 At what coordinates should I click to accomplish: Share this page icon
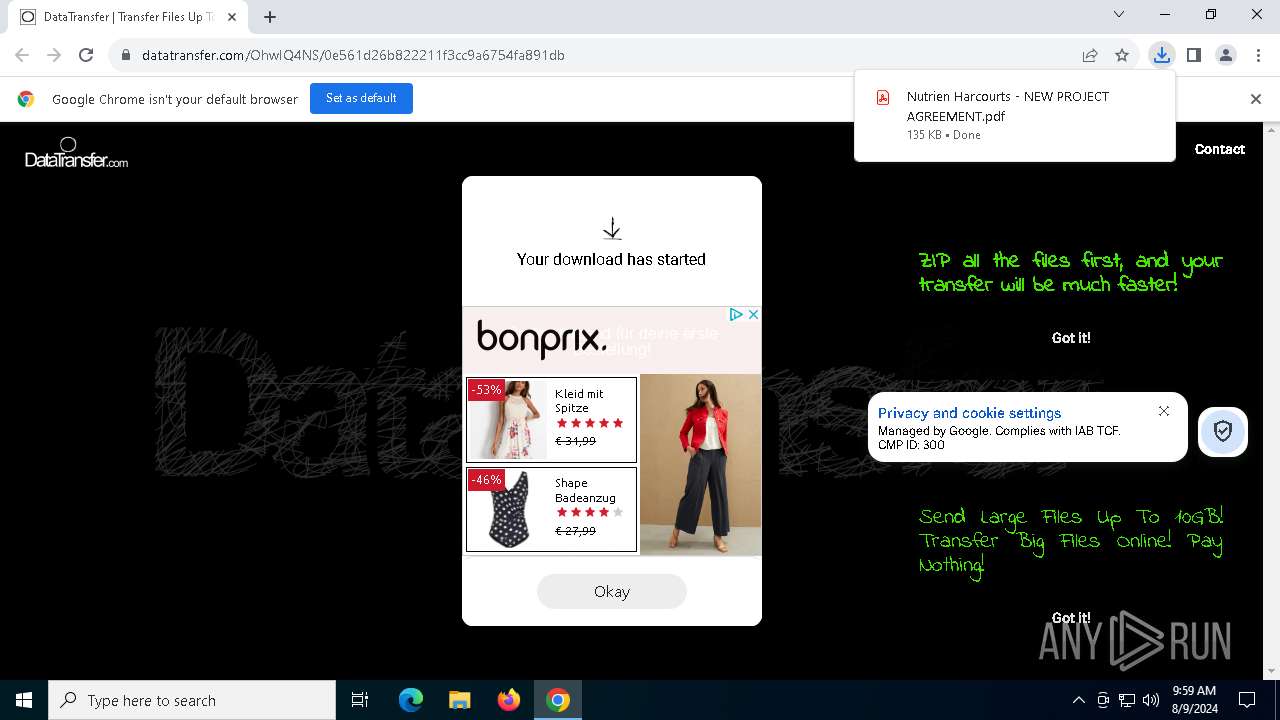[1090, 55]
